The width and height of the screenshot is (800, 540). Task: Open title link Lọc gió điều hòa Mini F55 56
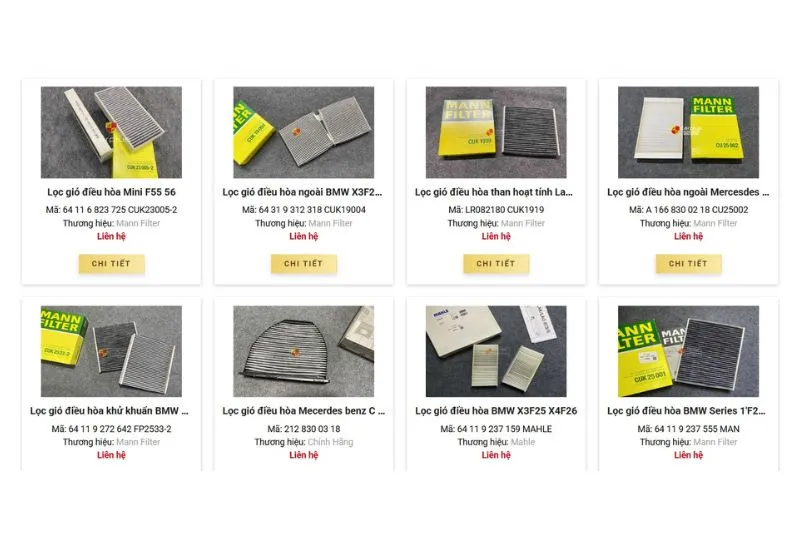111,192
